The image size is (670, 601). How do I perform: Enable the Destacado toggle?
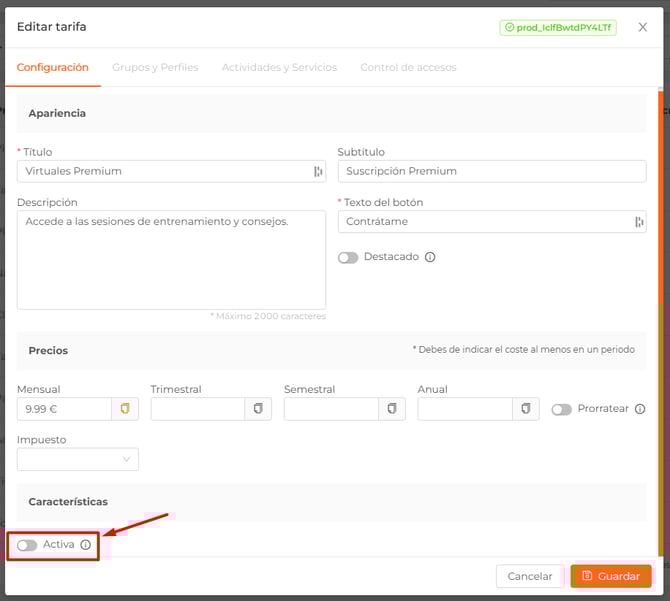point(348,257)
